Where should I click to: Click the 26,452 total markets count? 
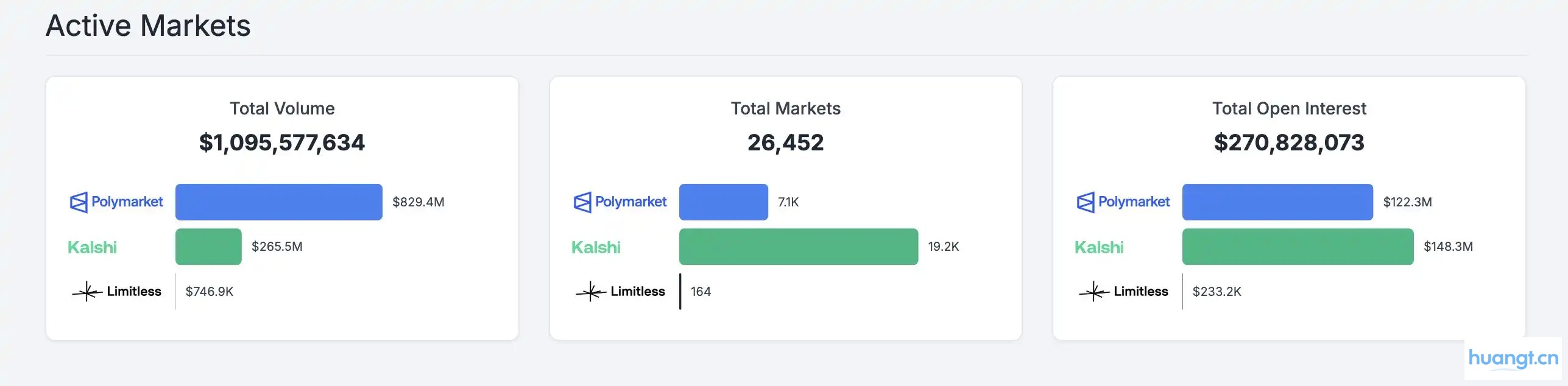(786, 143)
